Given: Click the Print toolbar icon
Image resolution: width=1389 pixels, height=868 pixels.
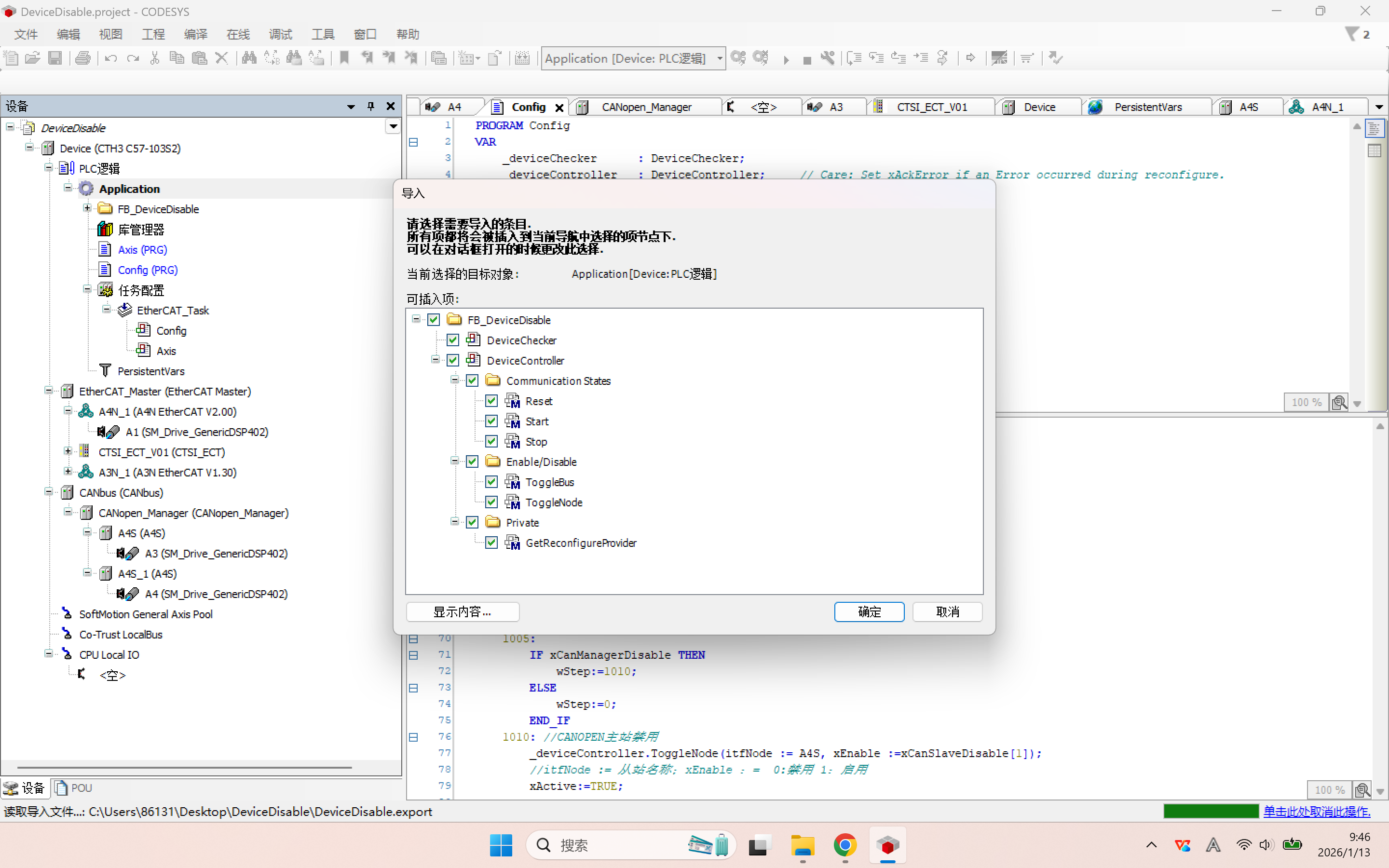Looking at the screenshot, I should [x=82, y=58].
